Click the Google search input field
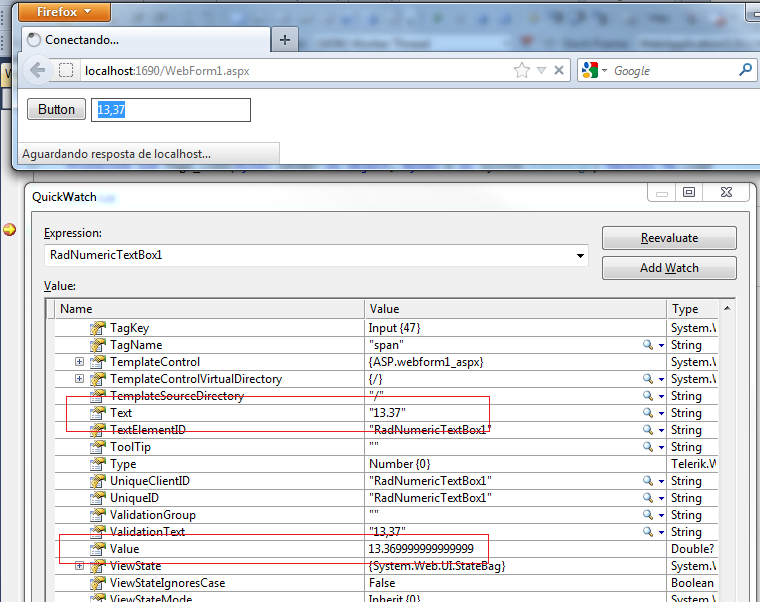 tap(673, 71)
